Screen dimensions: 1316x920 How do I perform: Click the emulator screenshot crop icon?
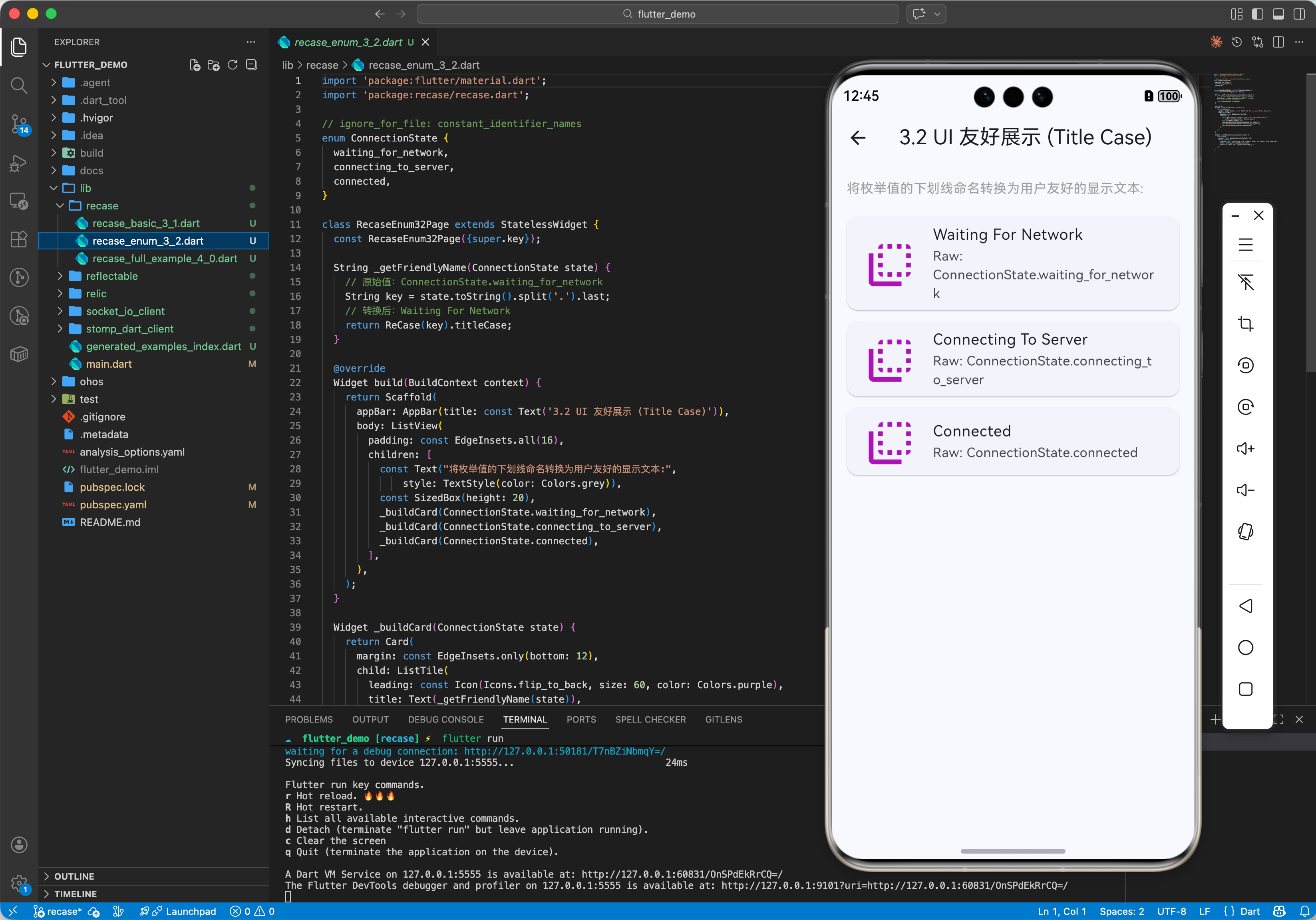point(1245,323)
